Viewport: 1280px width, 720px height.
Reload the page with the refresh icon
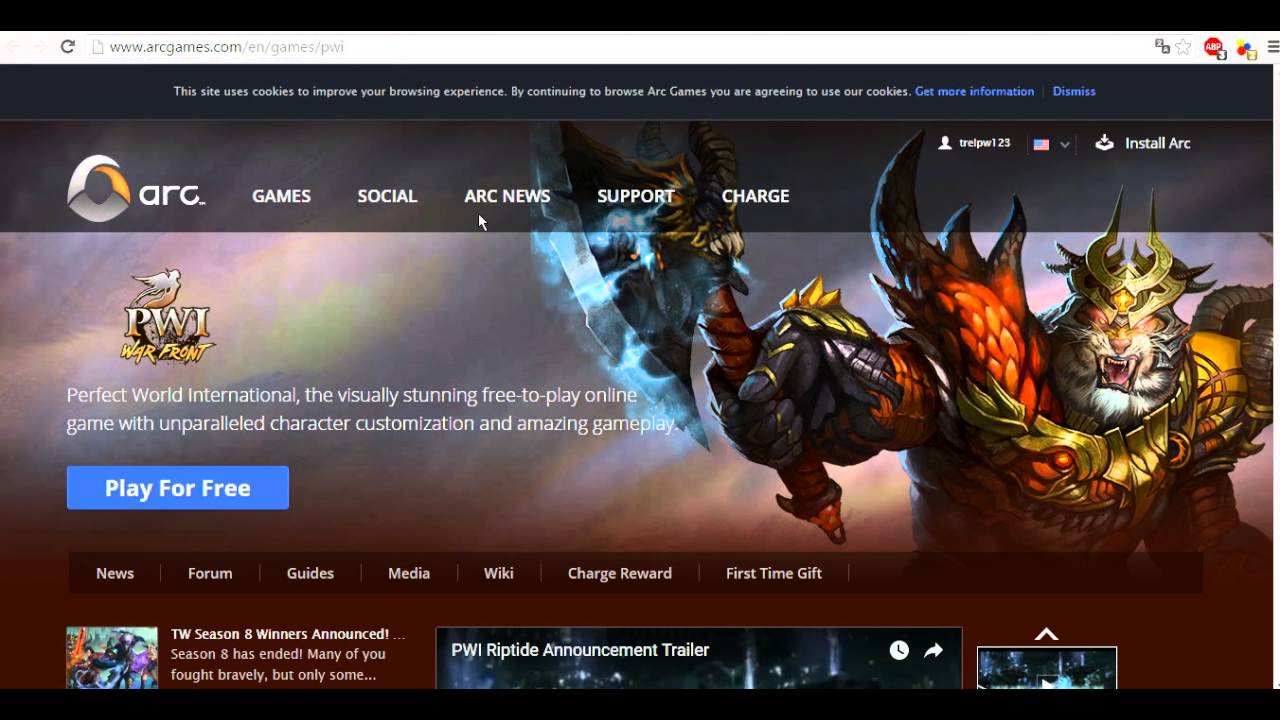pyautogui.click(x=68, y=47)
